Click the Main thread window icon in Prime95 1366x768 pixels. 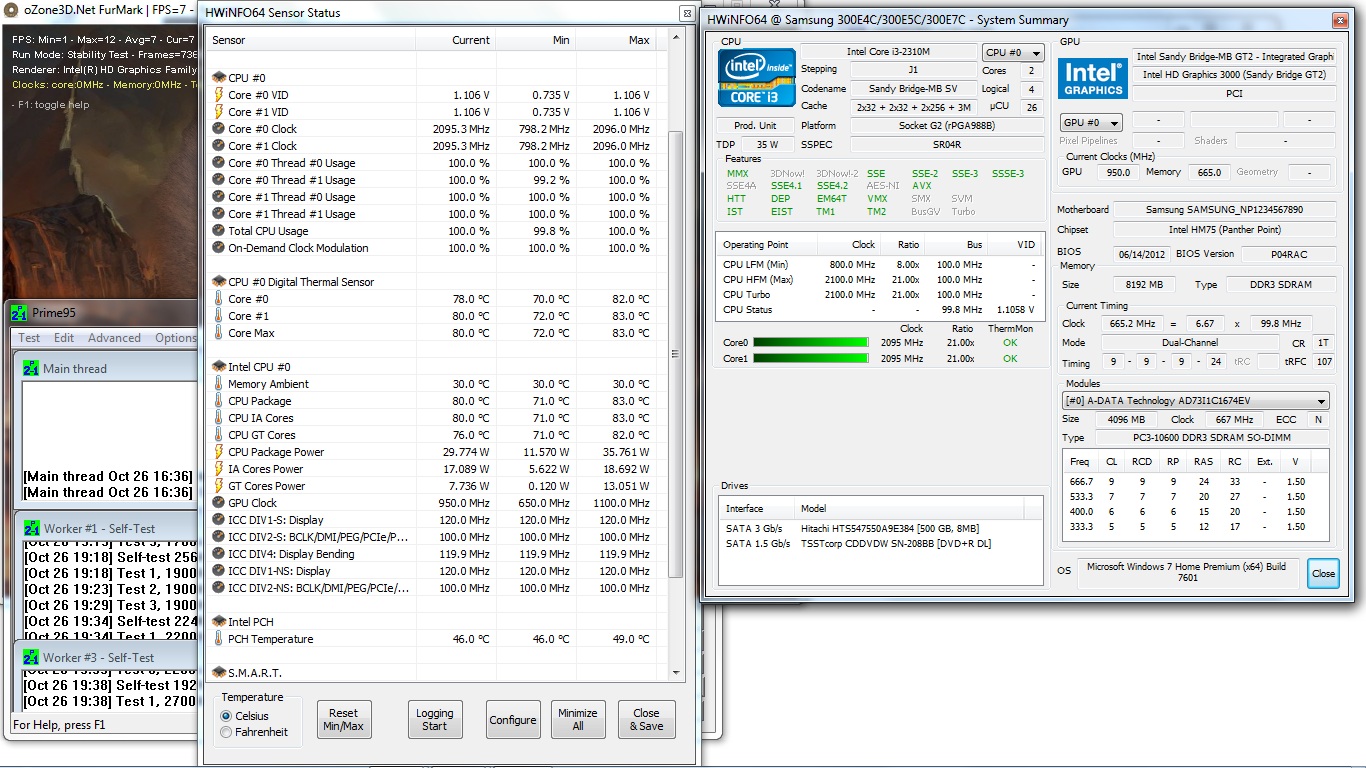[x=31, y=369]
